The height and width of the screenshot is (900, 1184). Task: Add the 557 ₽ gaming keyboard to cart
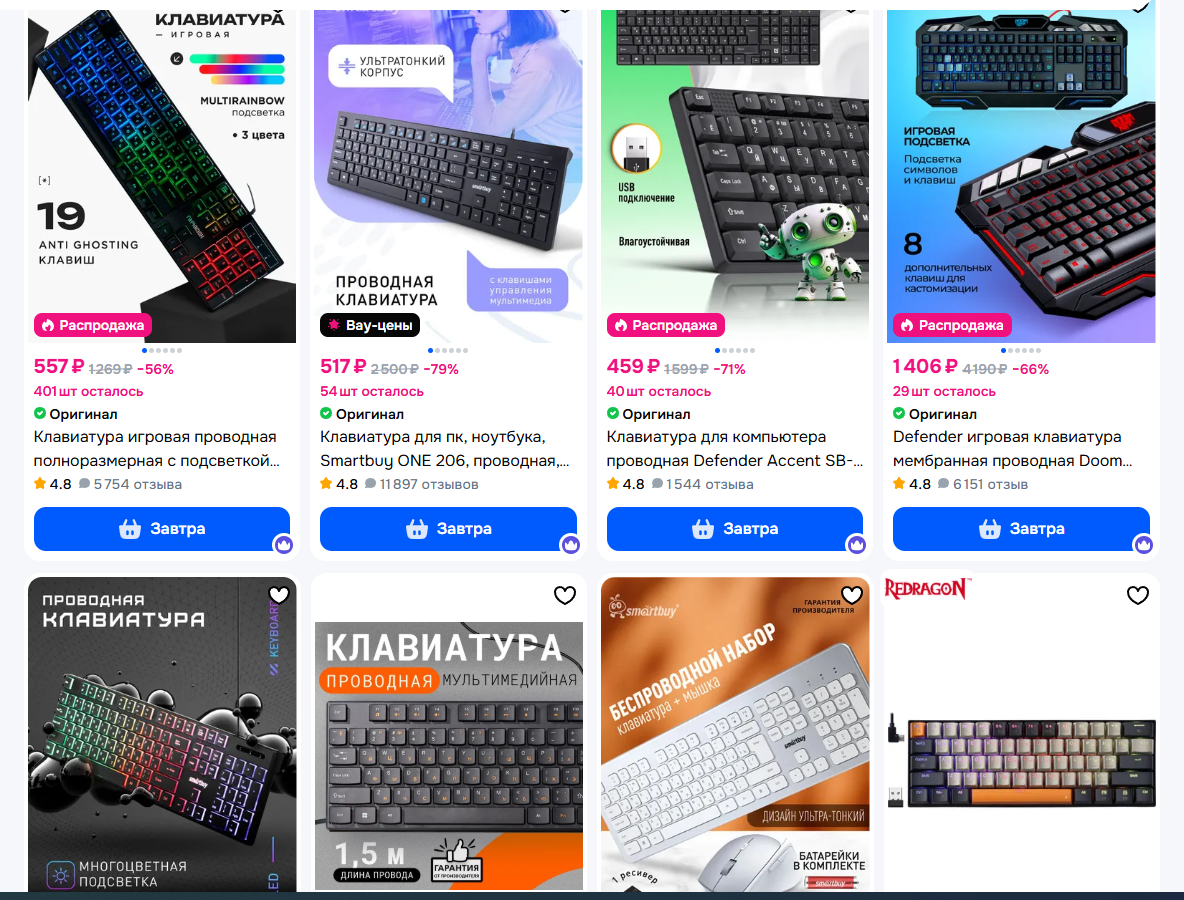click(162, 529)
